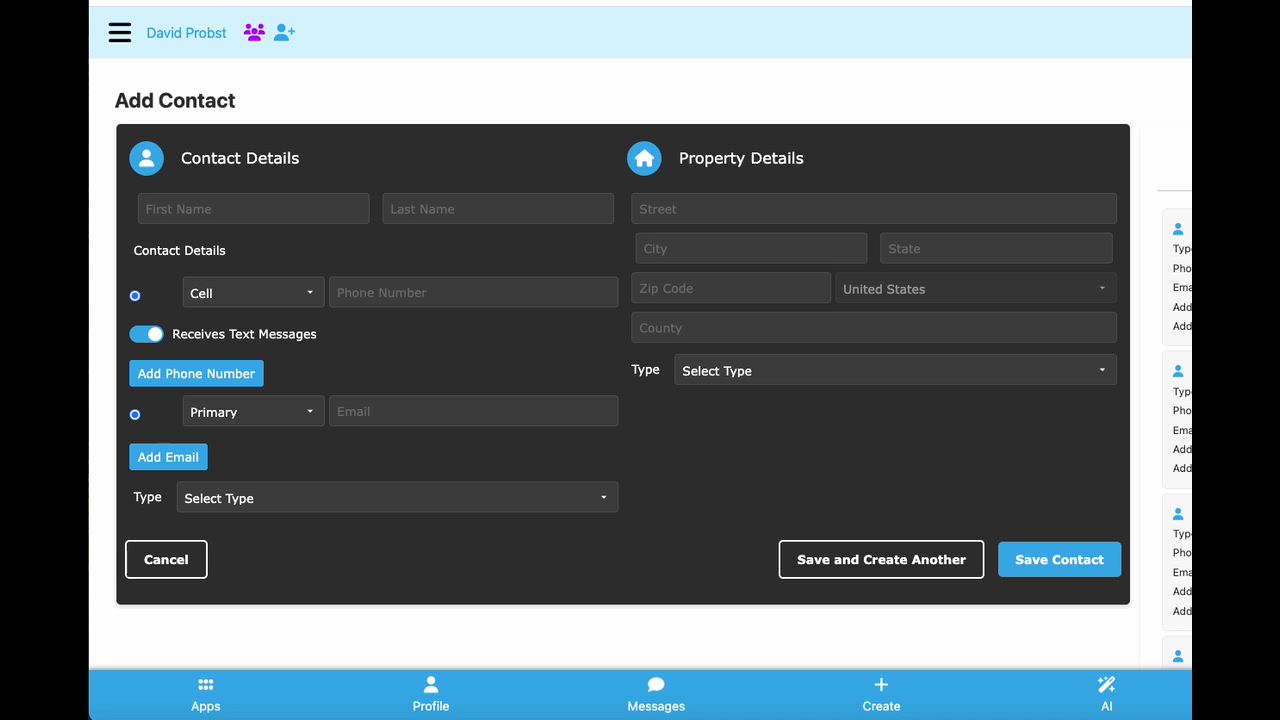Open the property Select Type dropdown
The image size is (1280, 720).
pos(895,370)
